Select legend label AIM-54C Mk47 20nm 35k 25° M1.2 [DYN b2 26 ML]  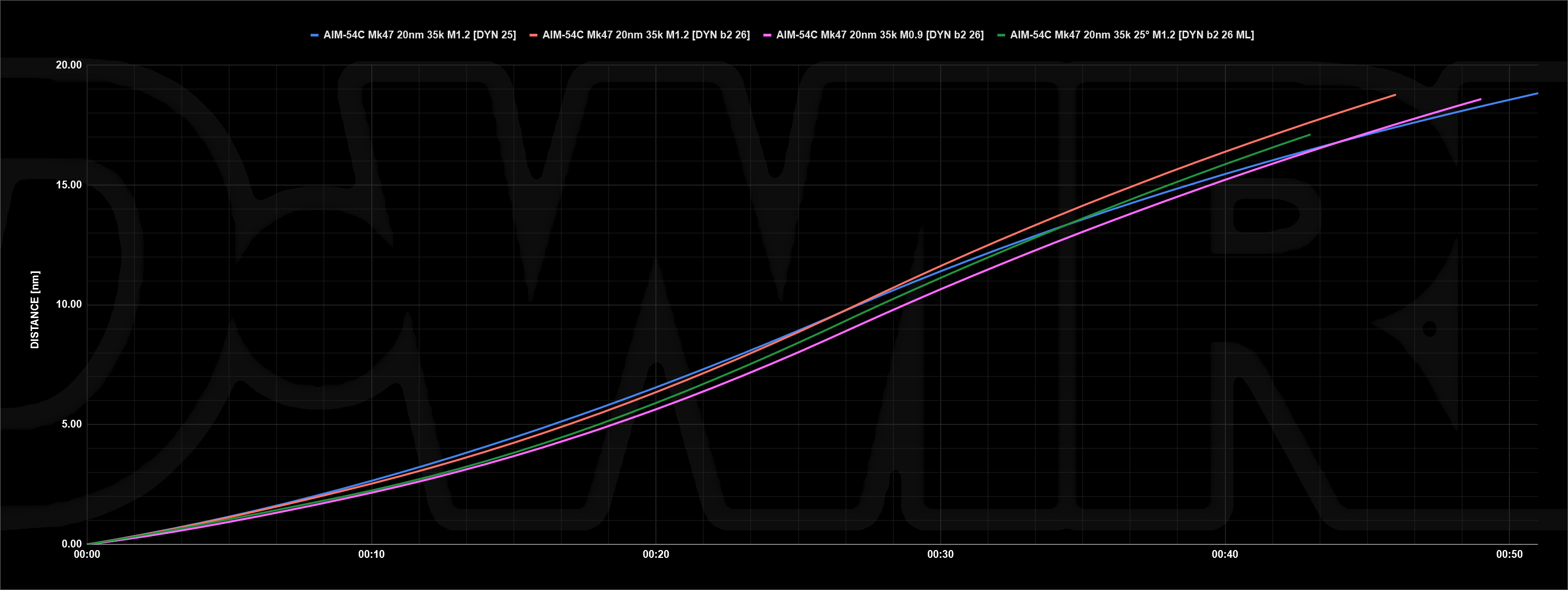coord(1132,35)
